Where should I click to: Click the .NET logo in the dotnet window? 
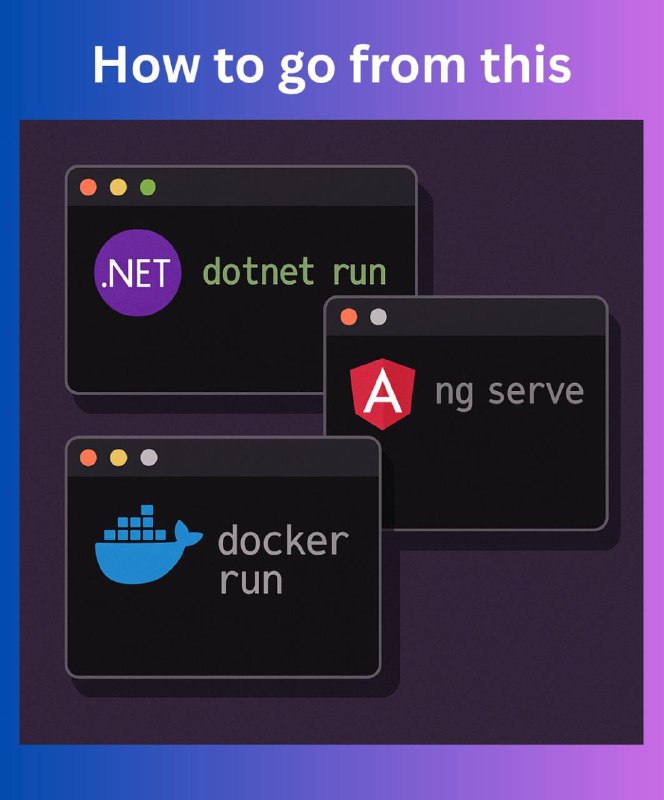click(138, 272)
